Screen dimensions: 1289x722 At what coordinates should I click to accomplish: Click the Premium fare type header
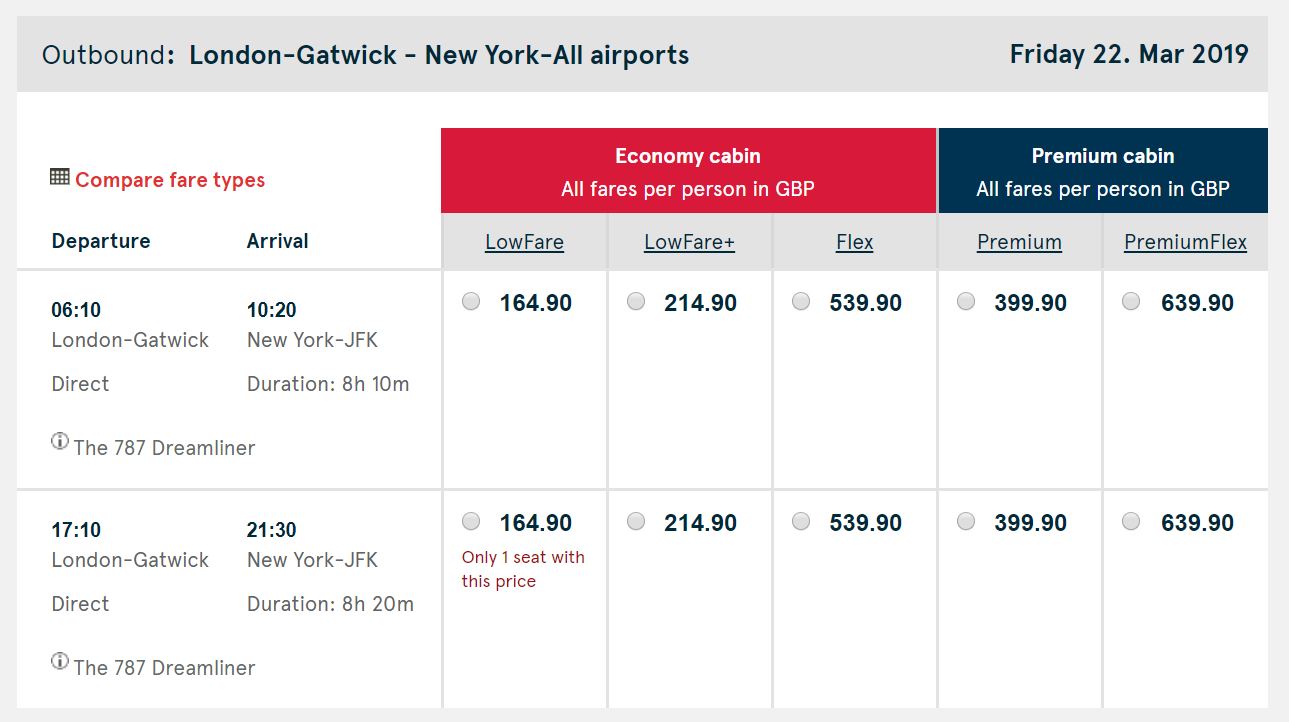click(1019, 242)
